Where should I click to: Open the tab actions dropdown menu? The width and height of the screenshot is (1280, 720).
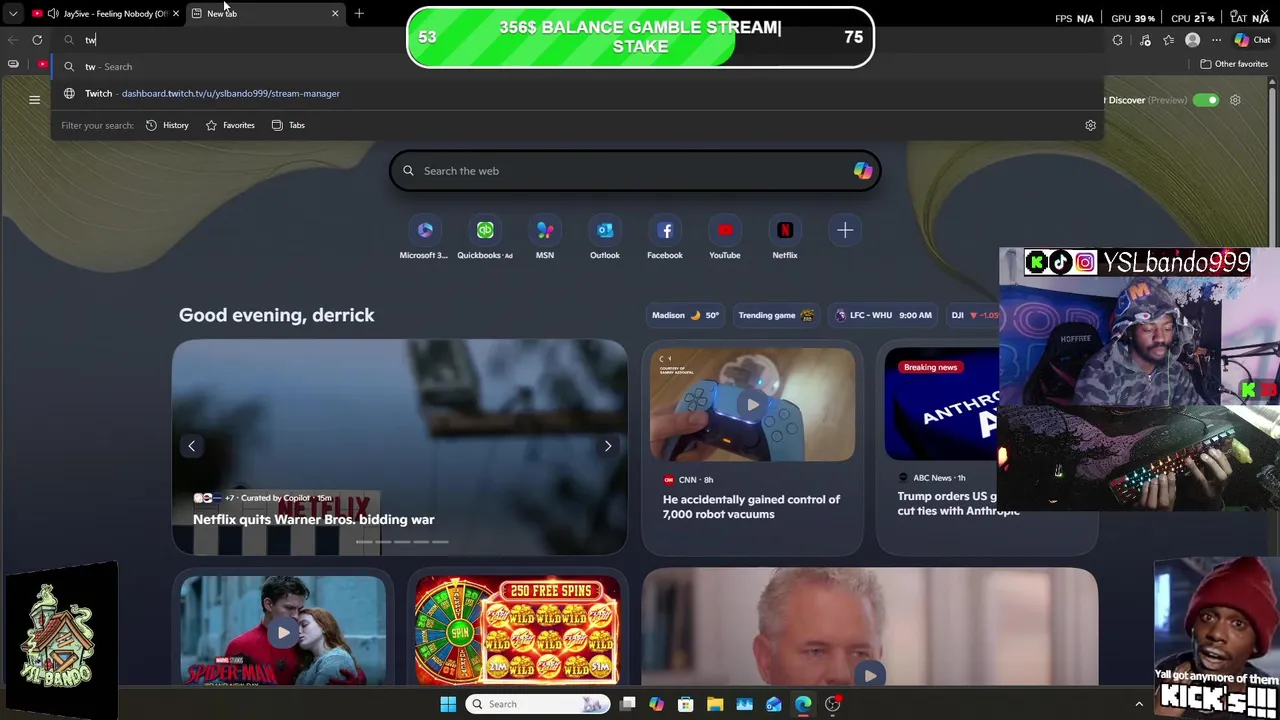point(13,13)
